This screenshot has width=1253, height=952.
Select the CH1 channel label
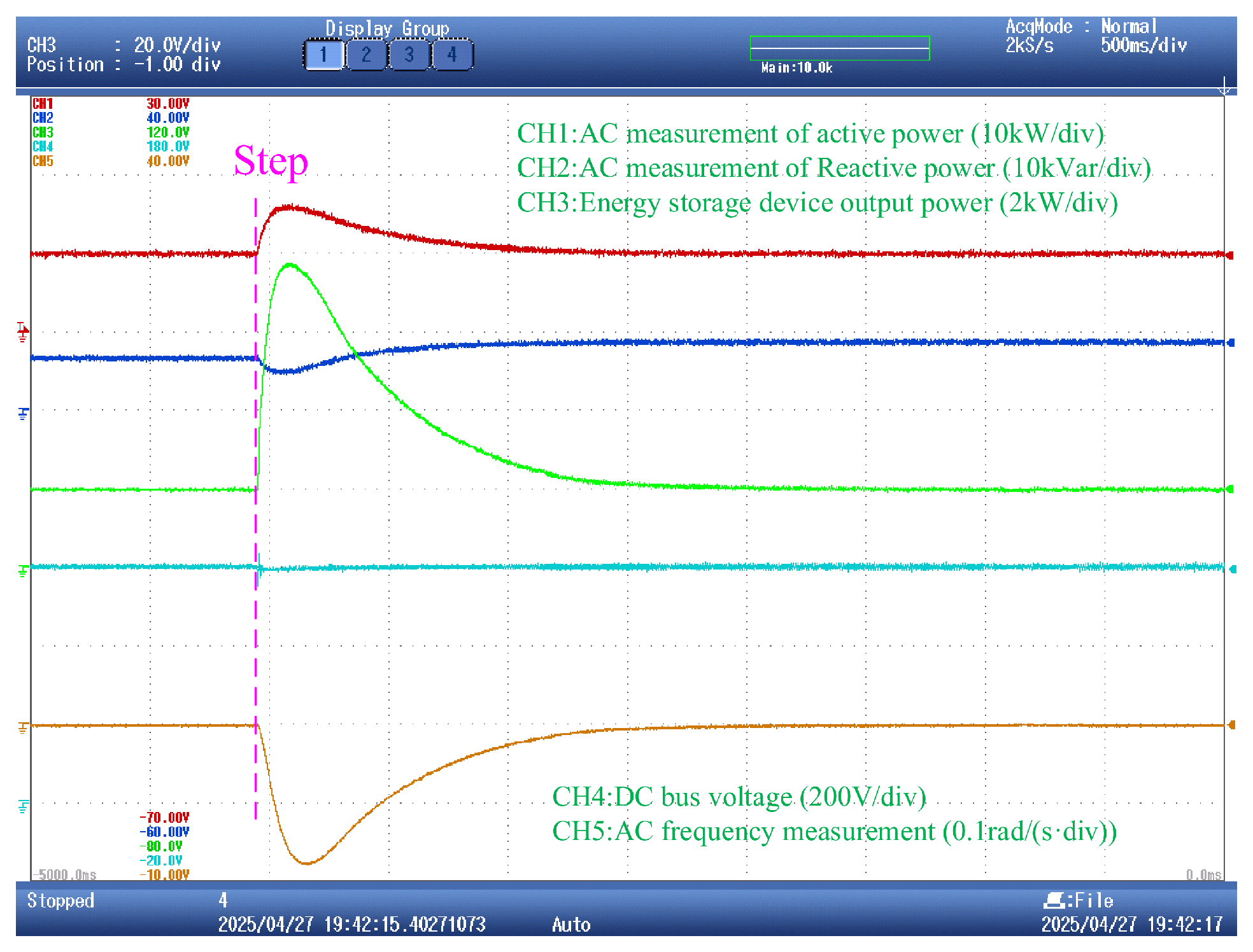(x=43, y=103)
